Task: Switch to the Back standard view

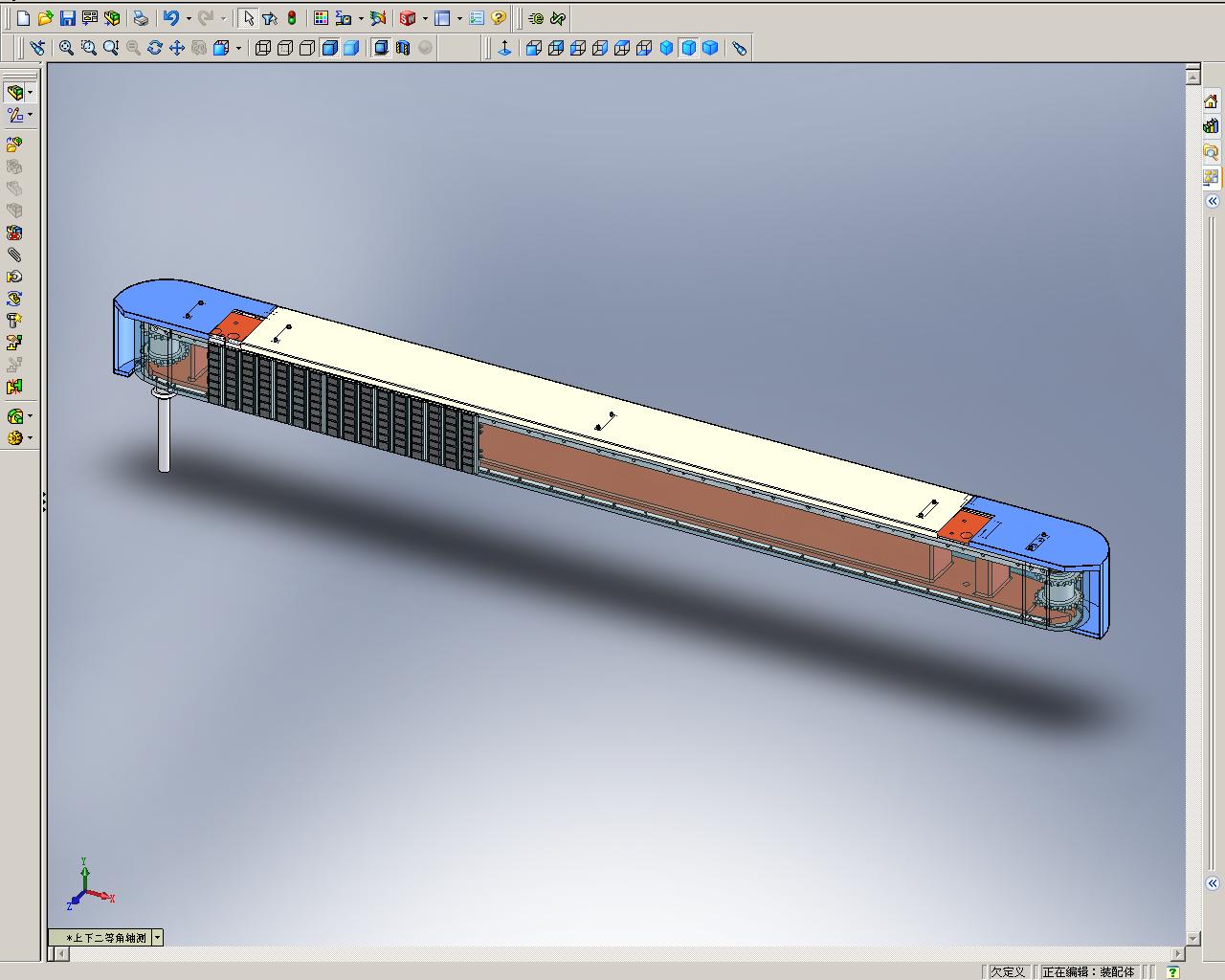Action: pyautogui.click(x=556, y=48)
